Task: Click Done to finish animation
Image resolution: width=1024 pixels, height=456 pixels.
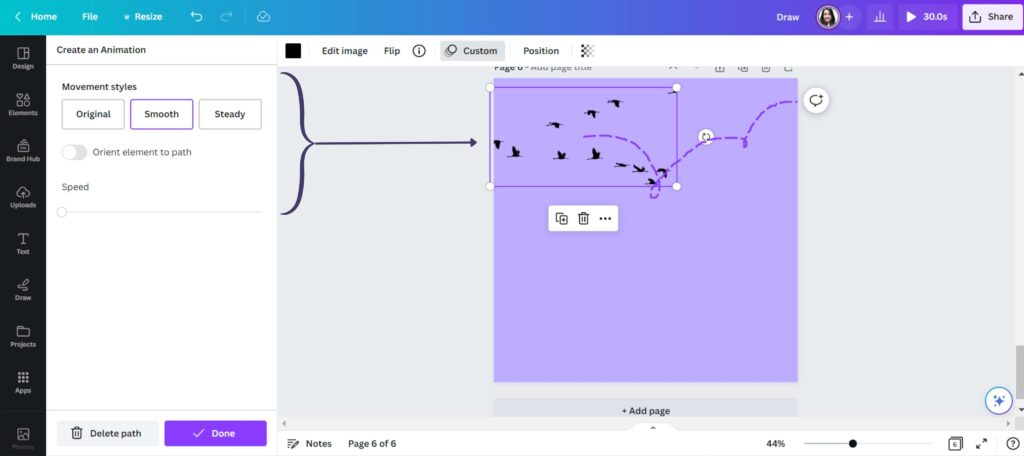Action: click(x=216, y=433)
